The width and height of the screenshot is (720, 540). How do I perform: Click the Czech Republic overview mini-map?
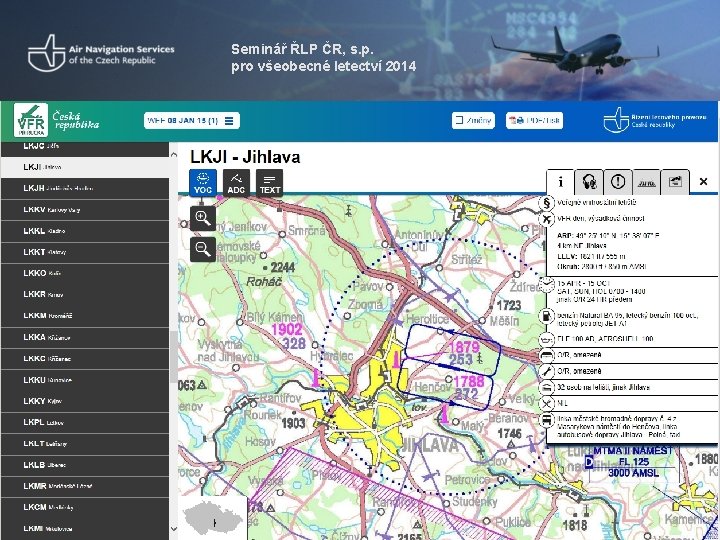click(x=212, y=518)
